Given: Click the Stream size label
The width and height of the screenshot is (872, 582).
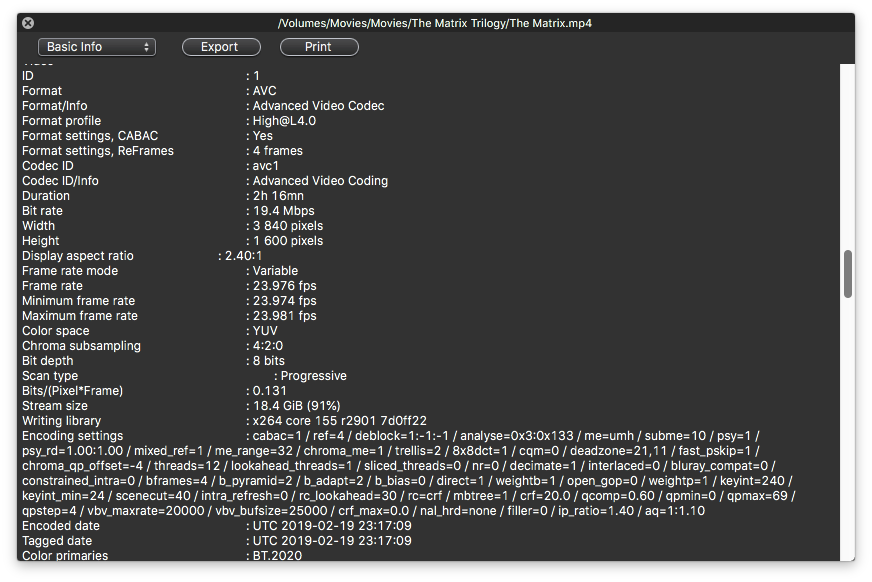Looking at the screenshot, I should [55, 406].
